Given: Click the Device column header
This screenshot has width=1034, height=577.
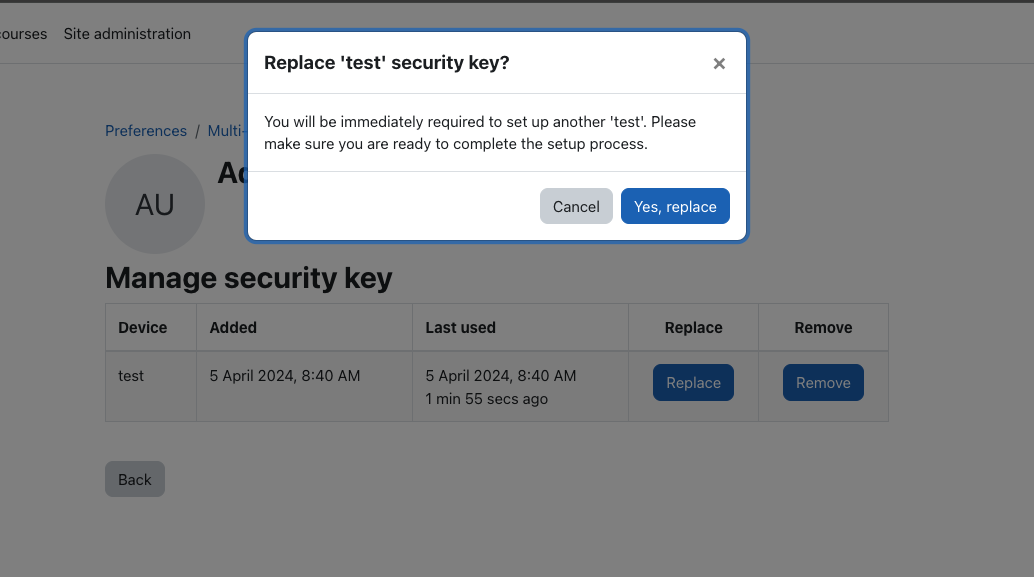Looking at the screenshot, I should [x=142, y=328].
